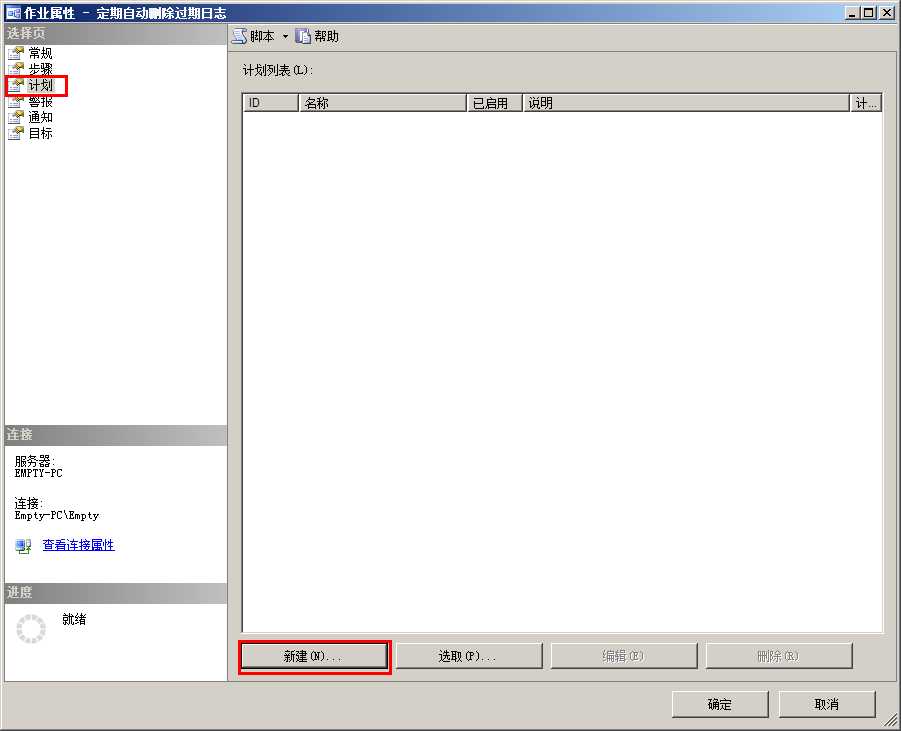
Task: Cancel with the 取消 button
Action: [x=827, y=705]
